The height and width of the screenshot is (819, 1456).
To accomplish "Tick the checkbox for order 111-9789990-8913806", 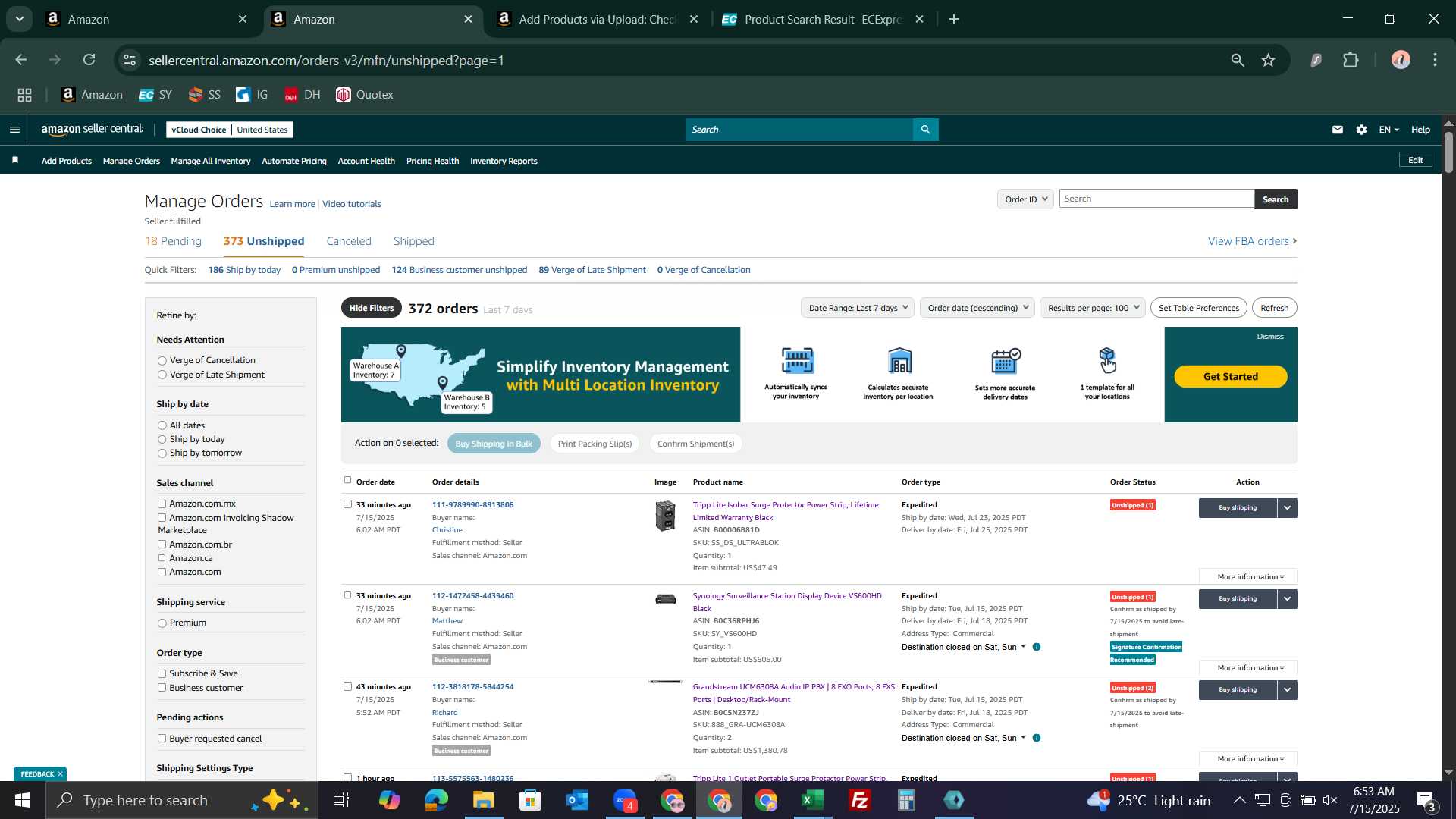I will tap(347, 504).
